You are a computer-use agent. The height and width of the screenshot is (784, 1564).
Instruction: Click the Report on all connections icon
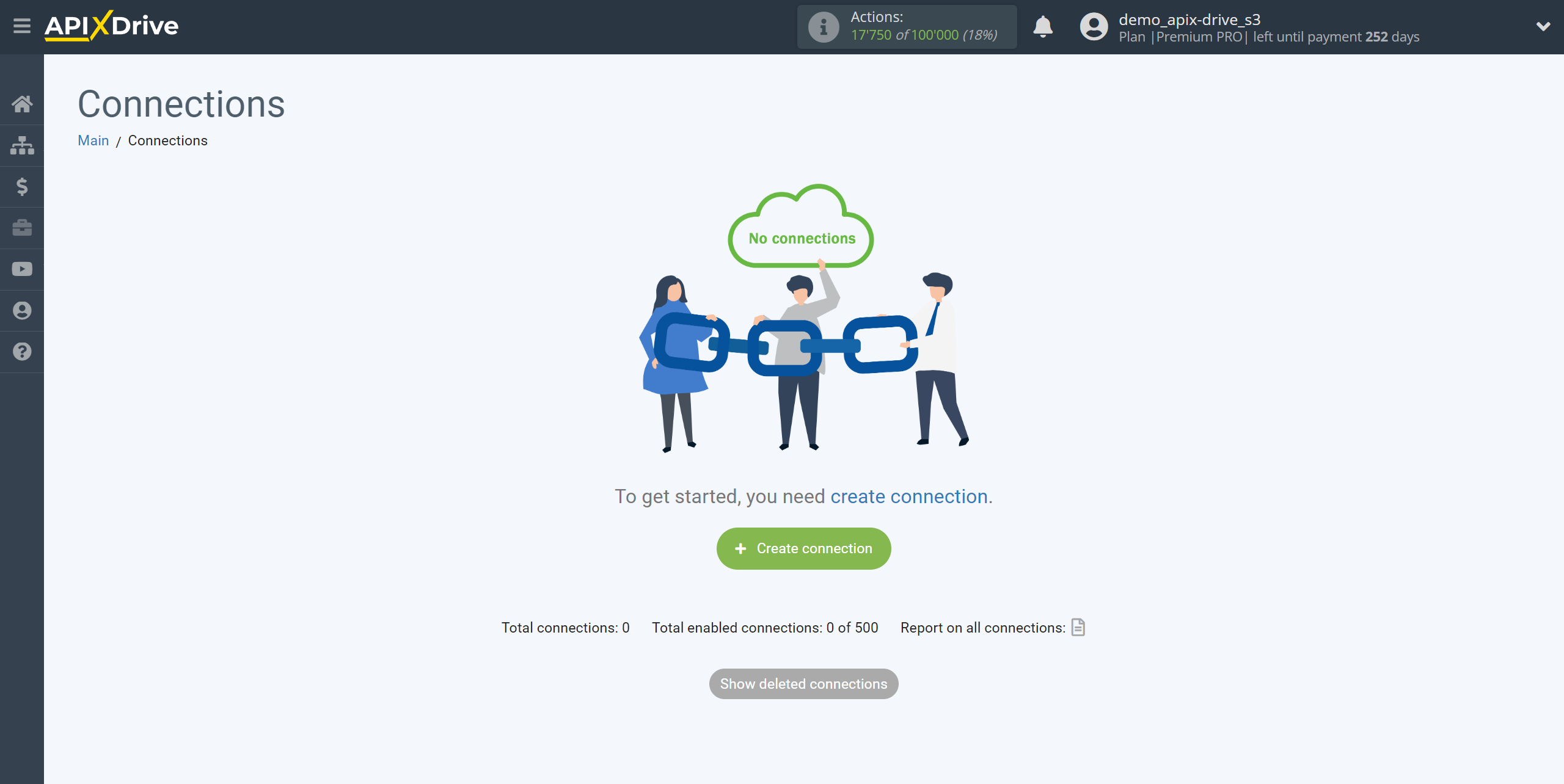pos(1079,627)
